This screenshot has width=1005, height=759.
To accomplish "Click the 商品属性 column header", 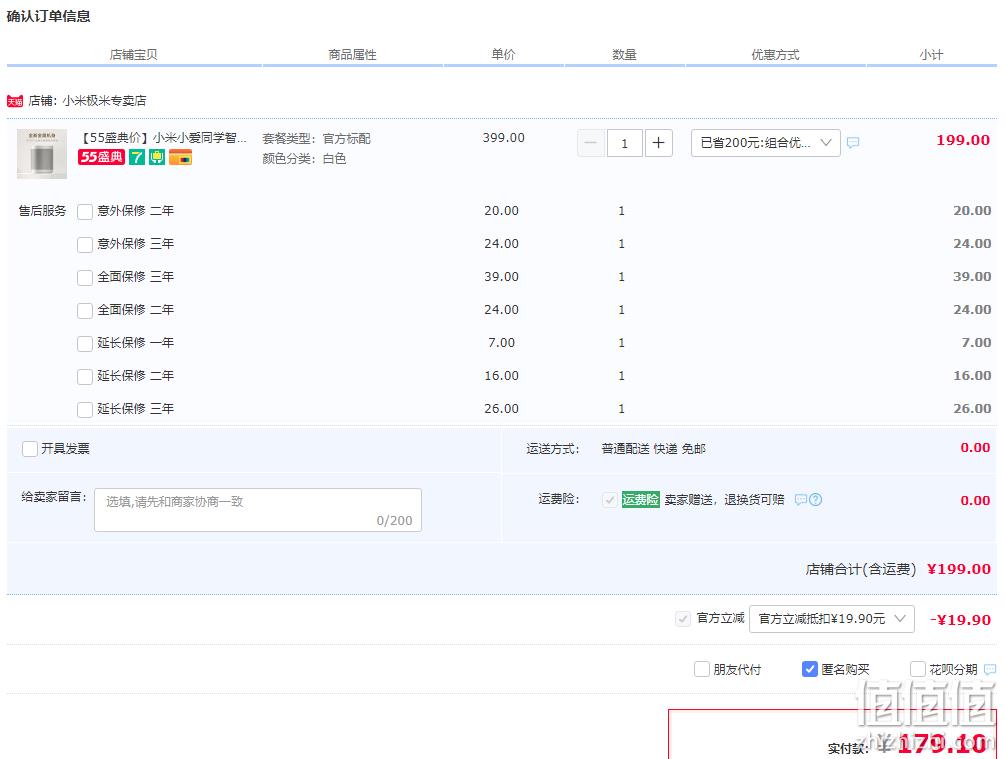I will click(x=352, y=54).
